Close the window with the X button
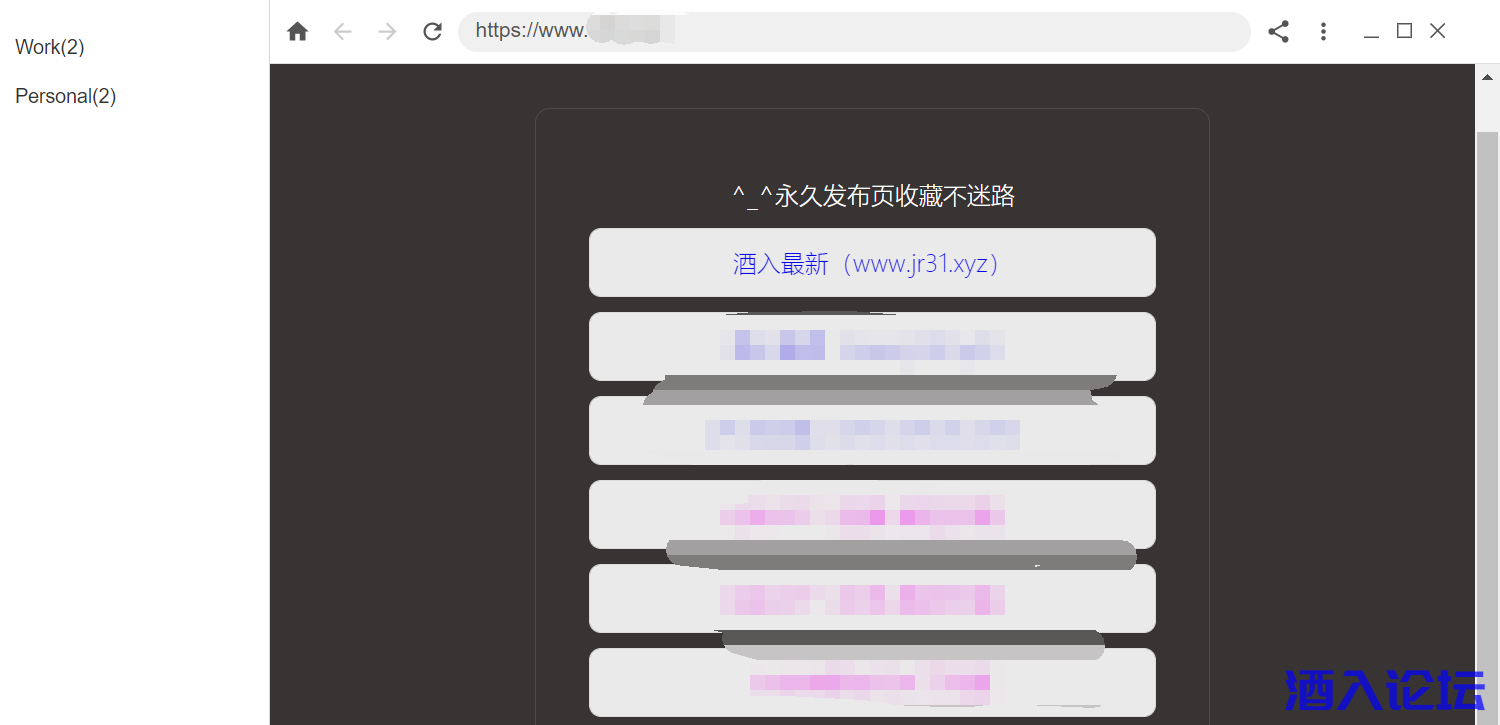The width and height of the screenshot is (1500, 725). click(x=1437, y=31)
